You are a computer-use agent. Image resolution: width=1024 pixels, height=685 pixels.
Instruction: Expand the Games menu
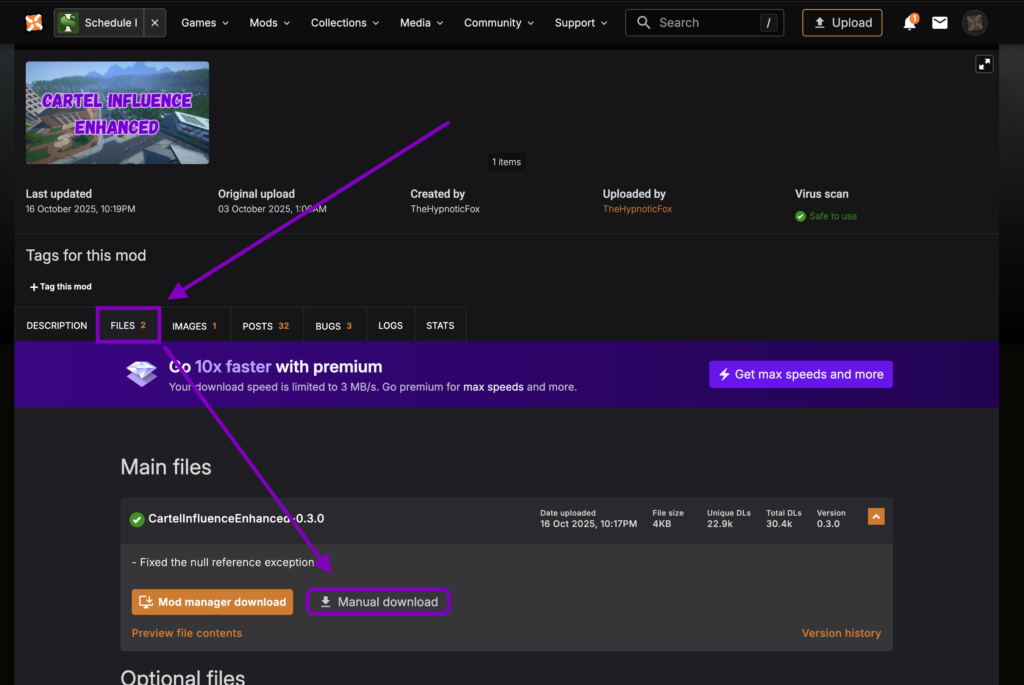pyautogui.click(x=204, y=23)
